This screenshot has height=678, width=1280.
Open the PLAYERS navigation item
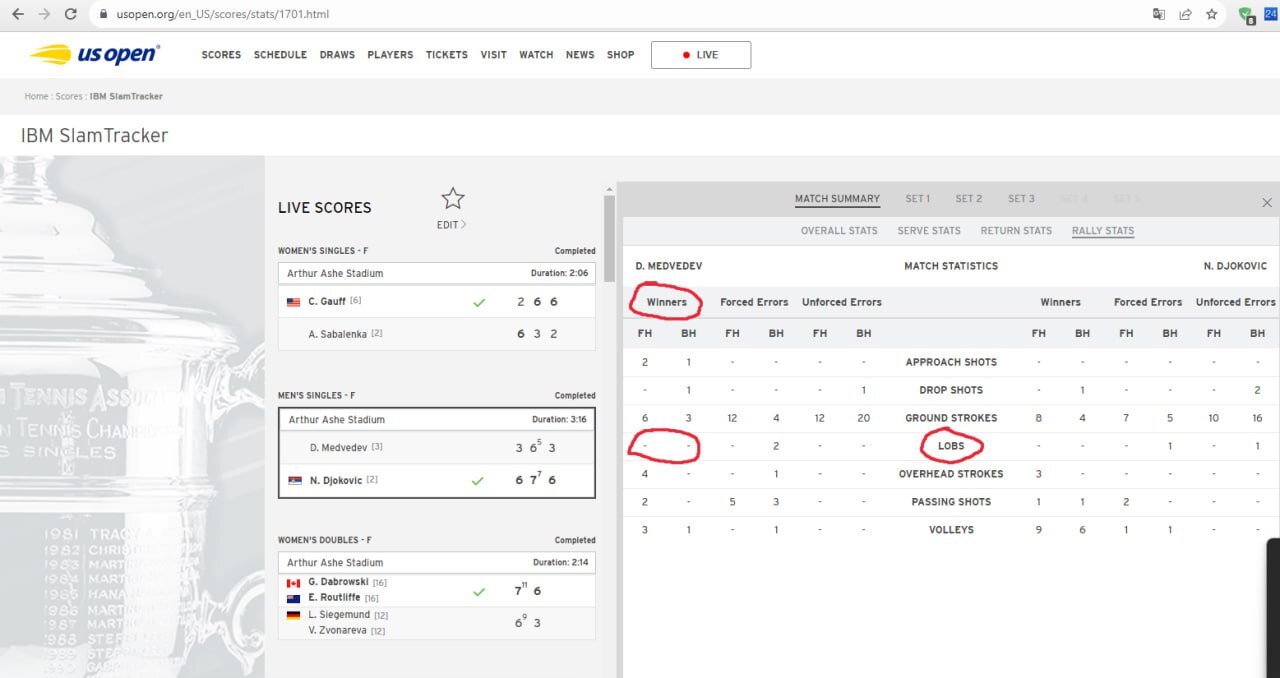pos(390,55)
